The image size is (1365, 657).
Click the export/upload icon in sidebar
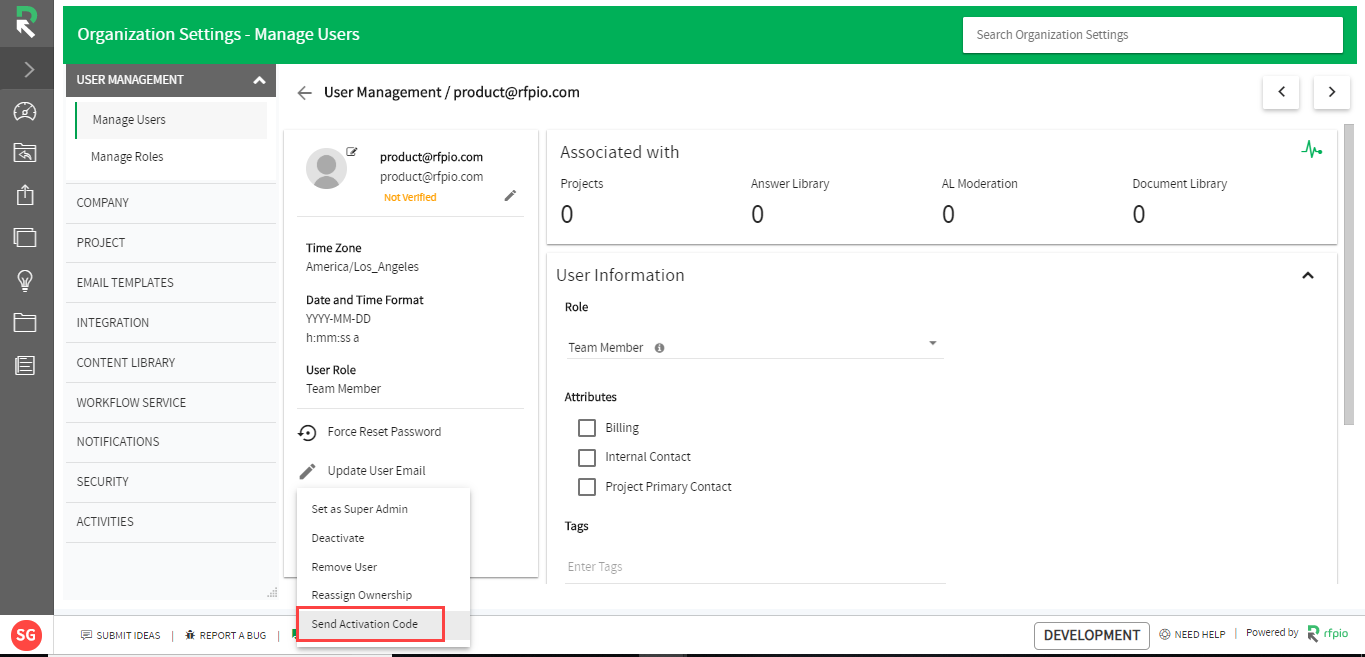coord(25,195)
